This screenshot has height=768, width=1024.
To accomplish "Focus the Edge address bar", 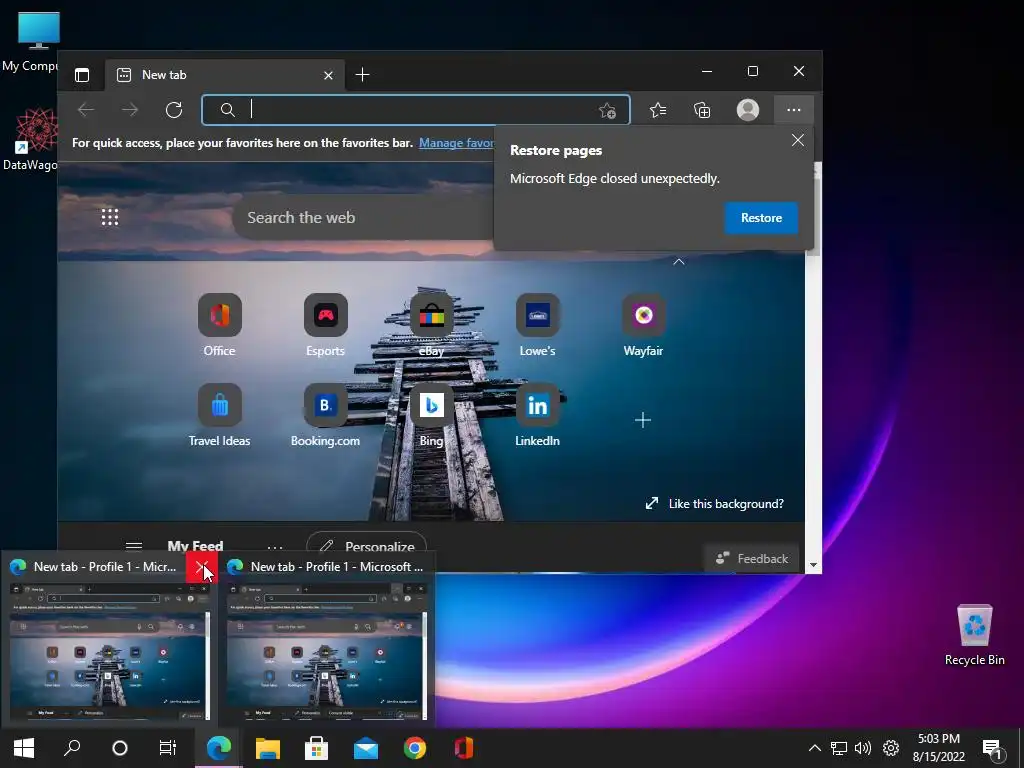I will tap(416, 110).
